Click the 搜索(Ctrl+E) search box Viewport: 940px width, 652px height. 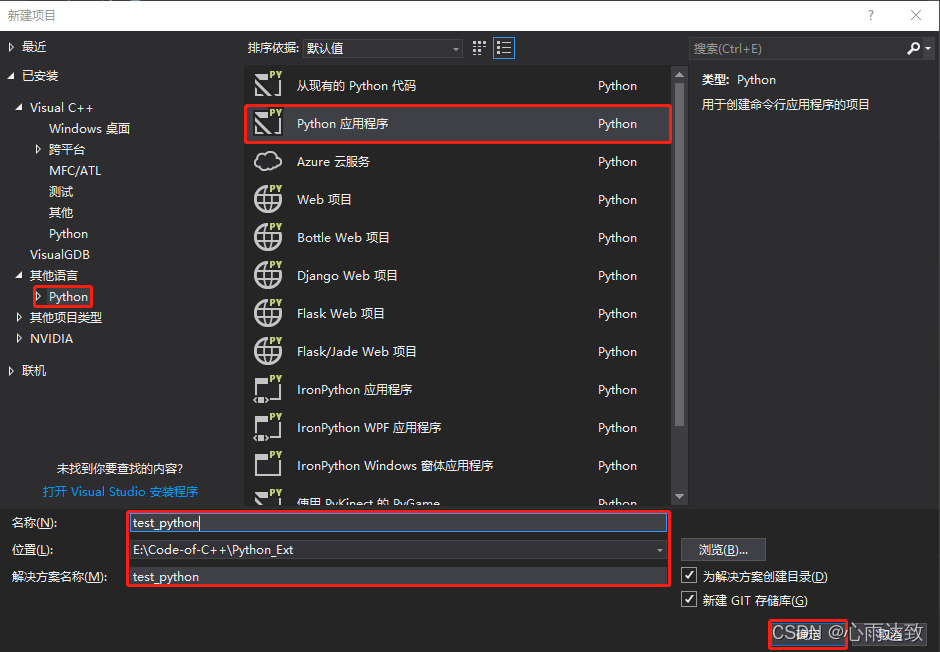tap(797, 49)
